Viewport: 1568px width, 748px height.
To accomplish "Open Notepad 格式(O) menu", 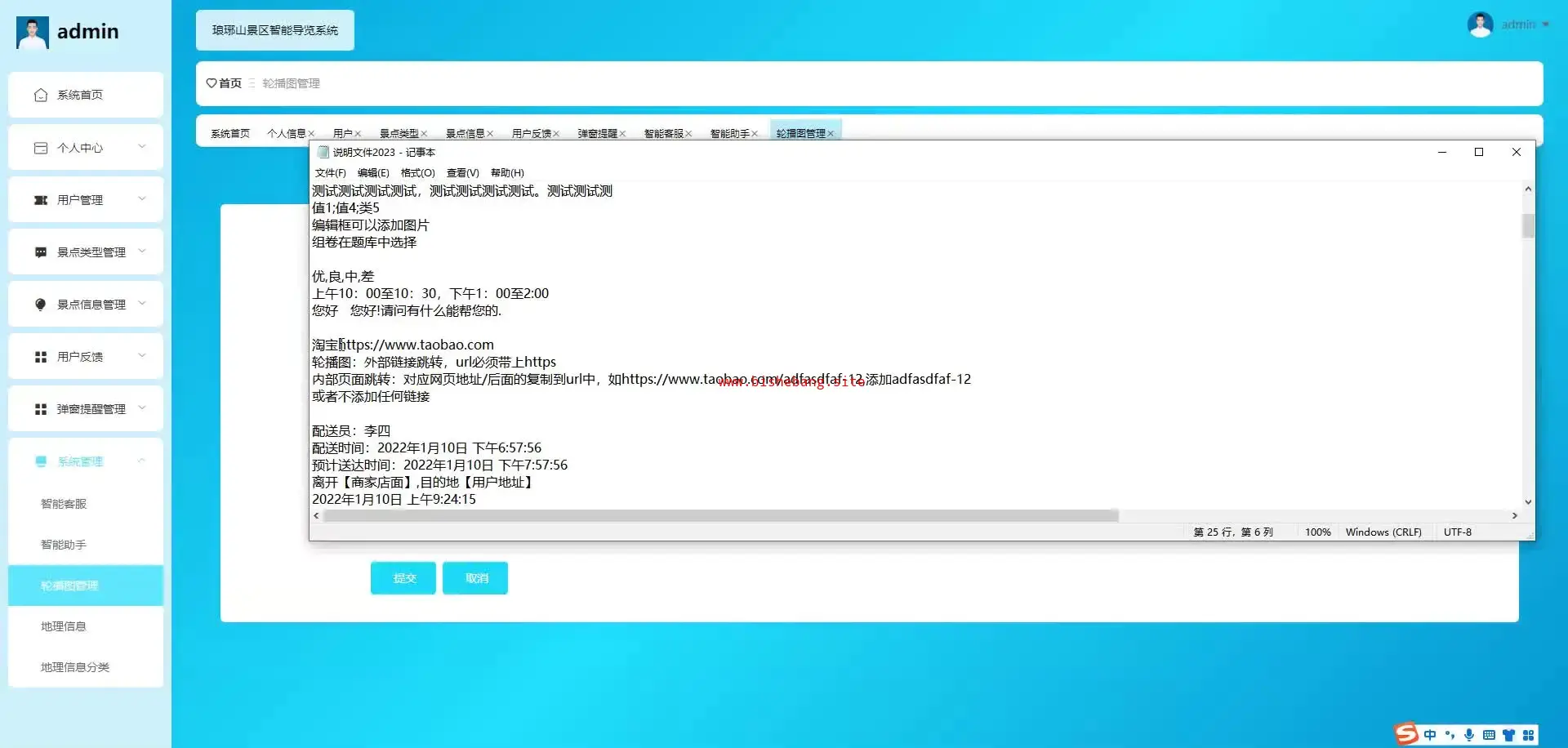I will [418, 173].
